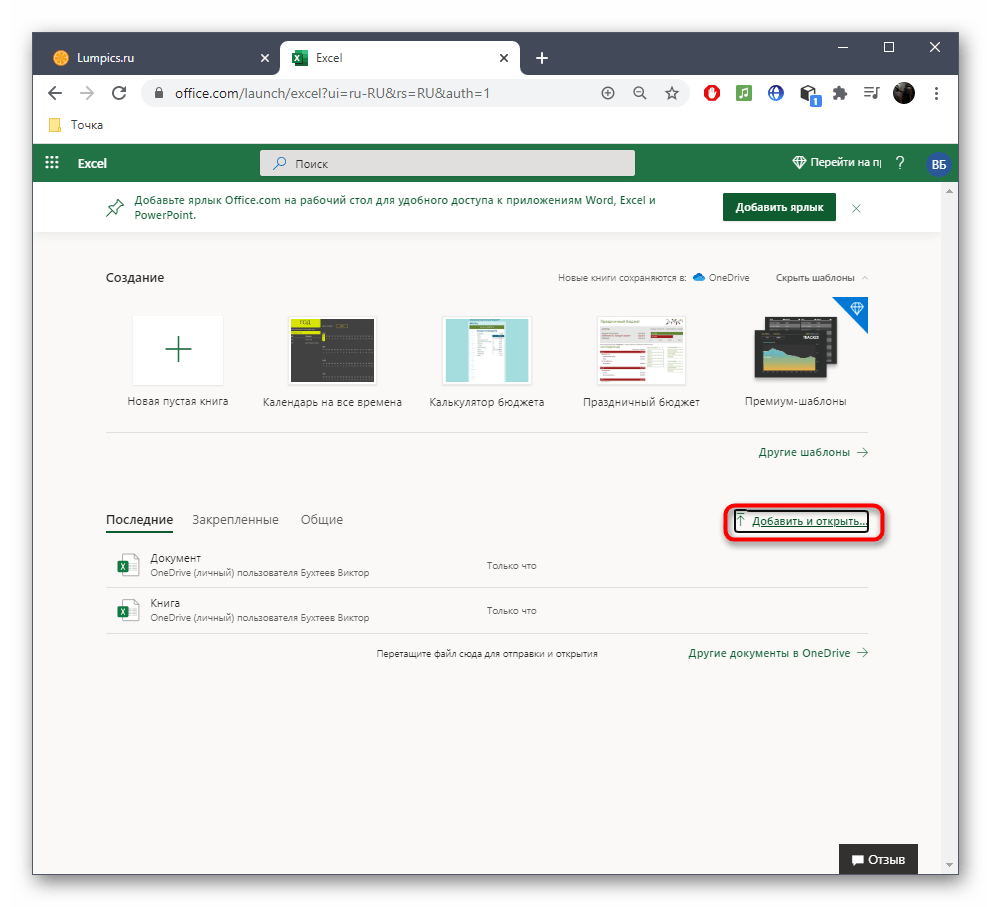Click Добавить и открыть upload link
Viewport: 991px width, 907px height.
point(801,521)
